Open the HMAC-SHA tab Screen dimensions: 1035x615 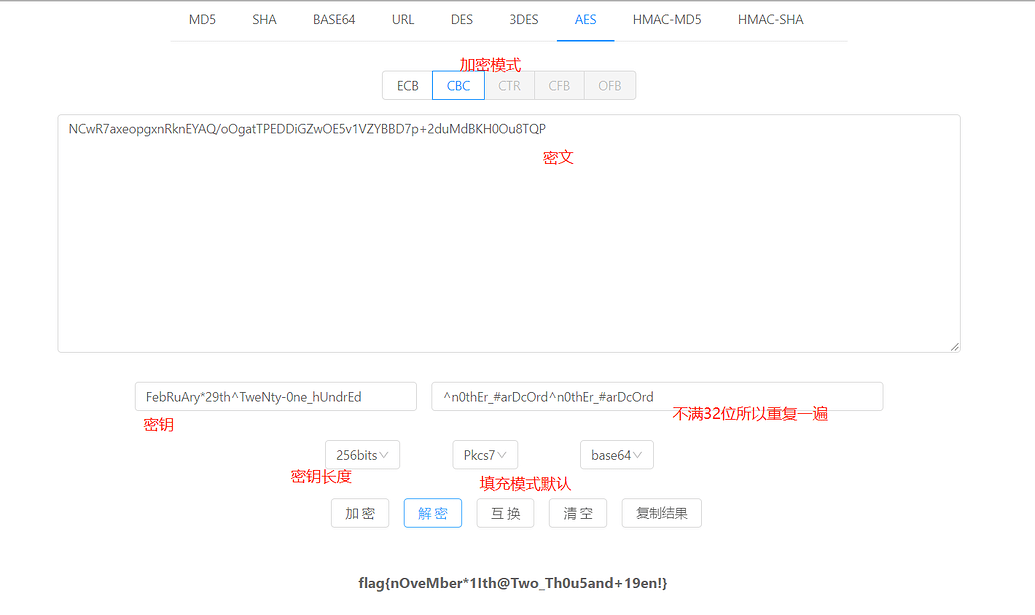pyautogui.click(x=770, y=20)
